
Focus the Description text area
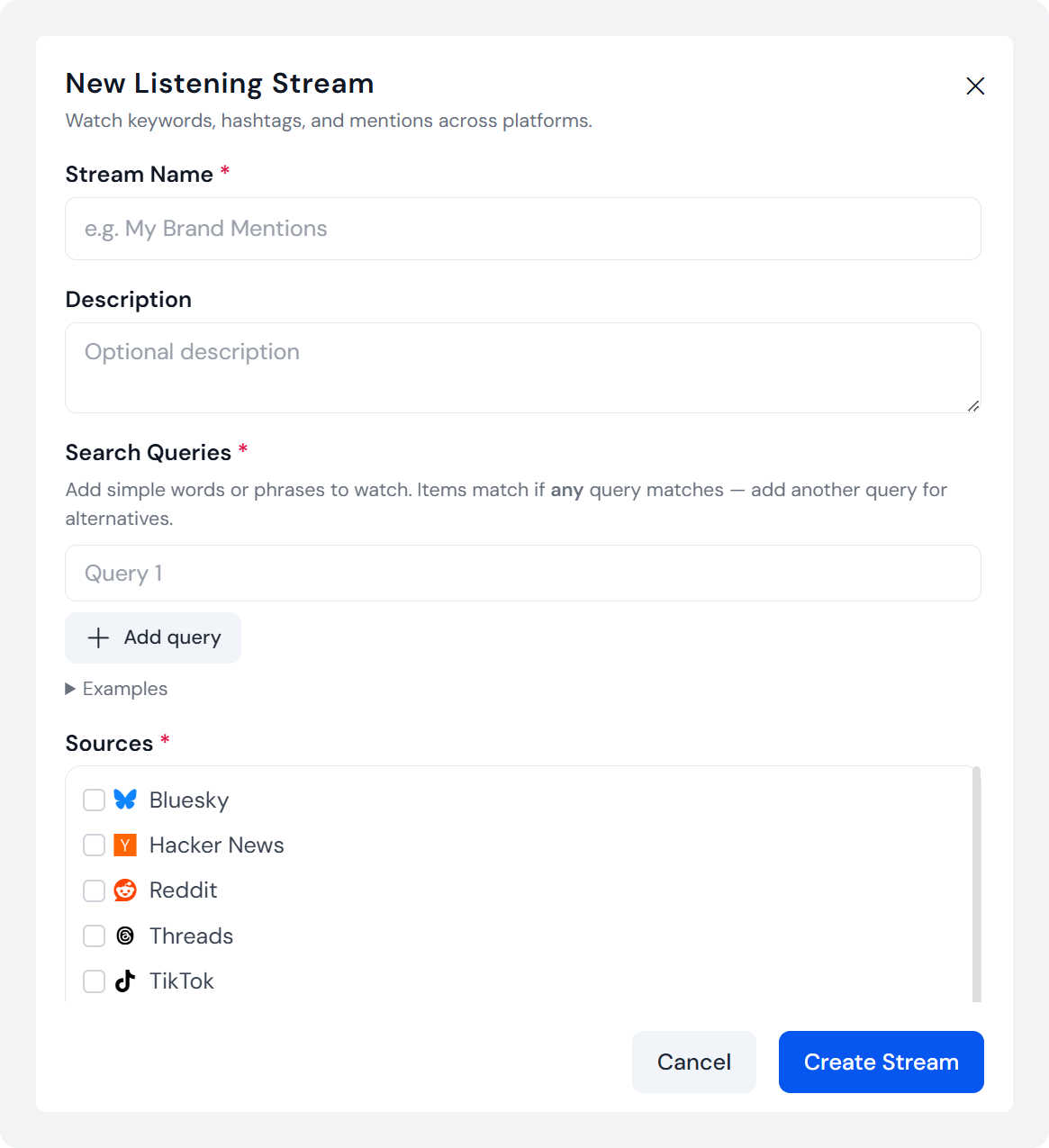(x=523, y=367)
